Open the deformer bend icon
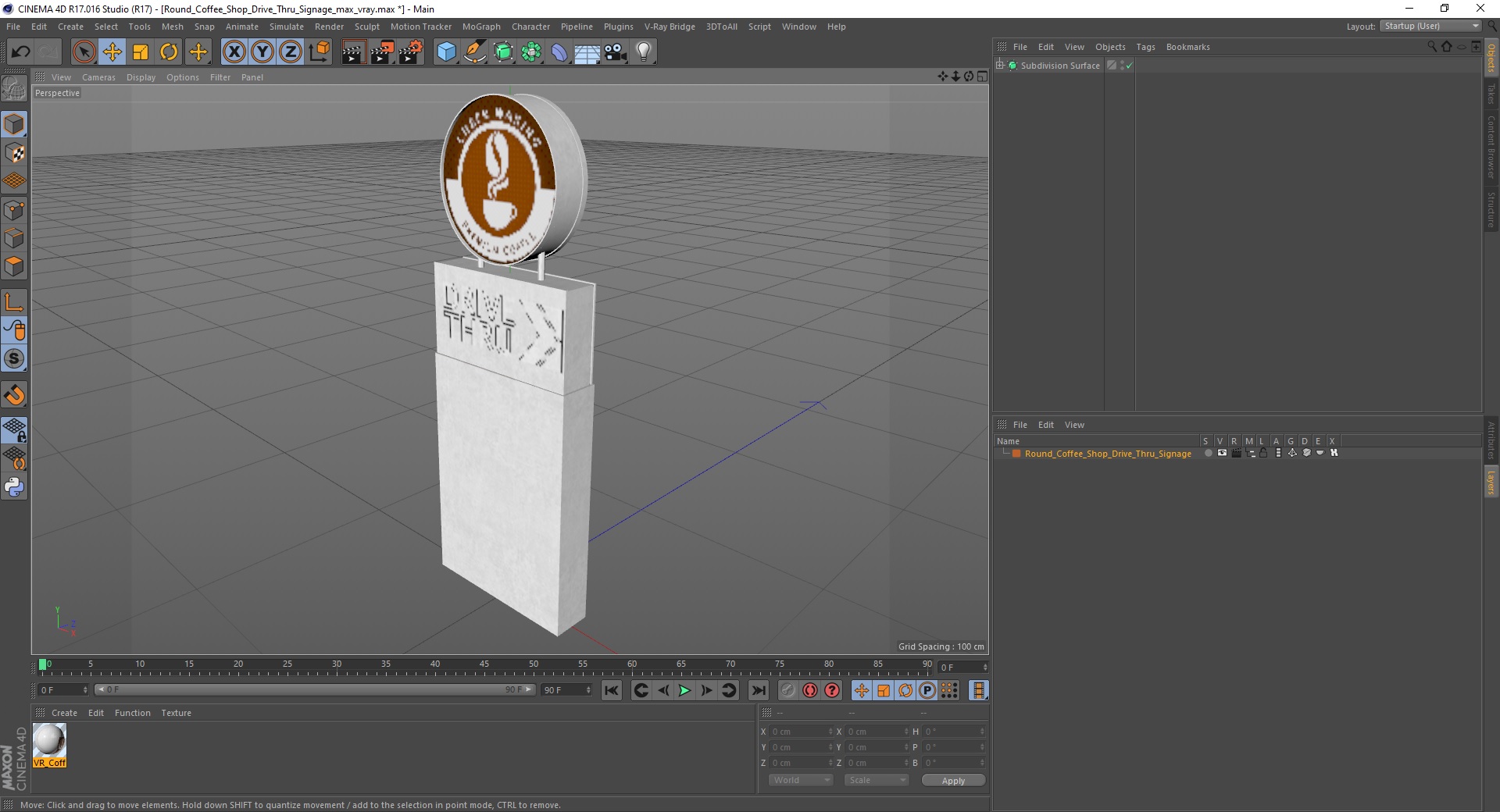The height and width of the screenshot is (812, 1500). [559, 52]
